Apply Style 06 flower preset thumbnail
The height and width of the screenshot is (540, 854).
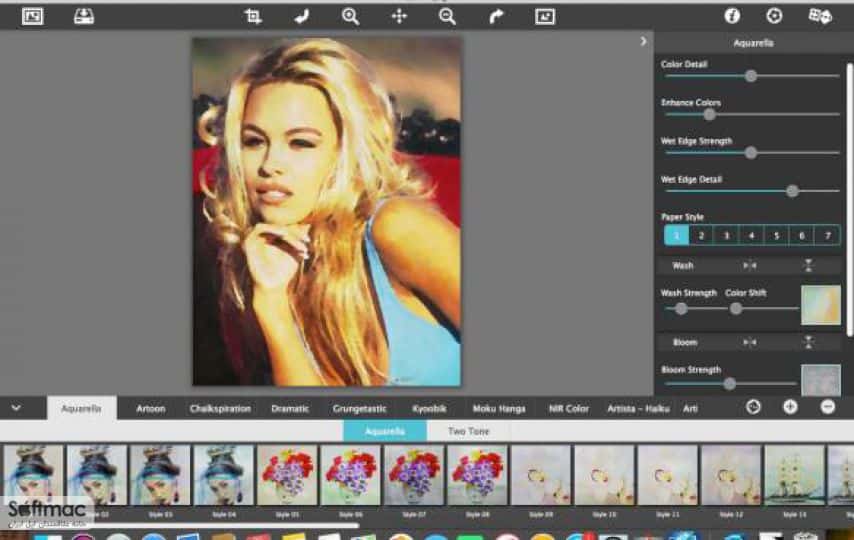pos(351,475)
